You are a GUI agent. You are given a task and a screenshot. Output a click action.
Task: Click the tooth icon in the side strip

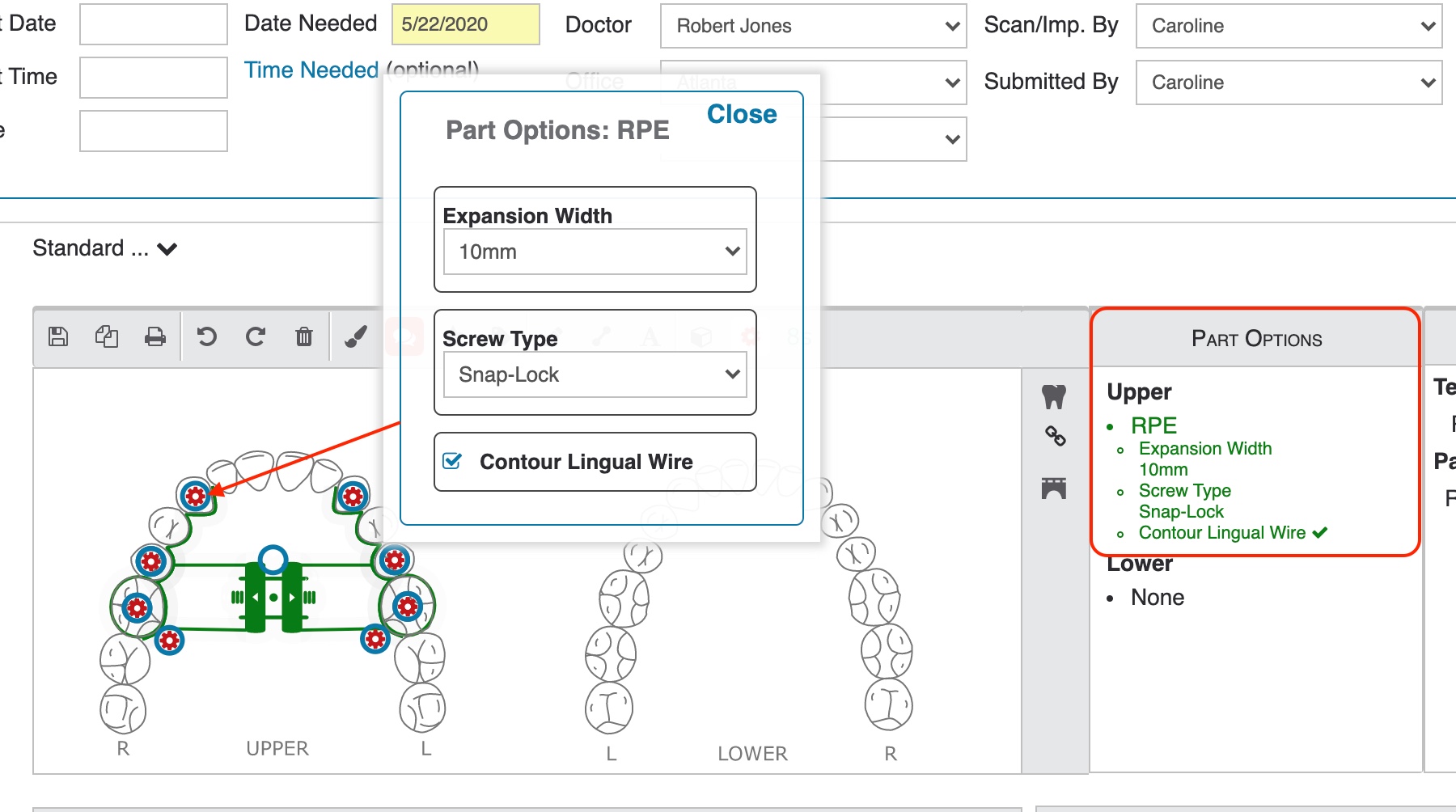point(1054,396)
